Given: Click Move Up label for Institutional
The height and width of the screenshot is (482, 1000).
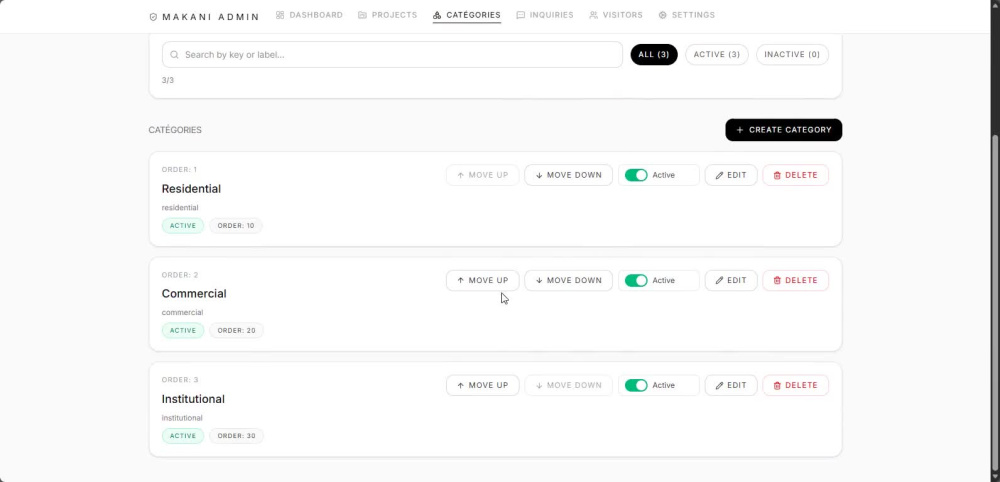Looking at the screenshot, I should 489,386.
